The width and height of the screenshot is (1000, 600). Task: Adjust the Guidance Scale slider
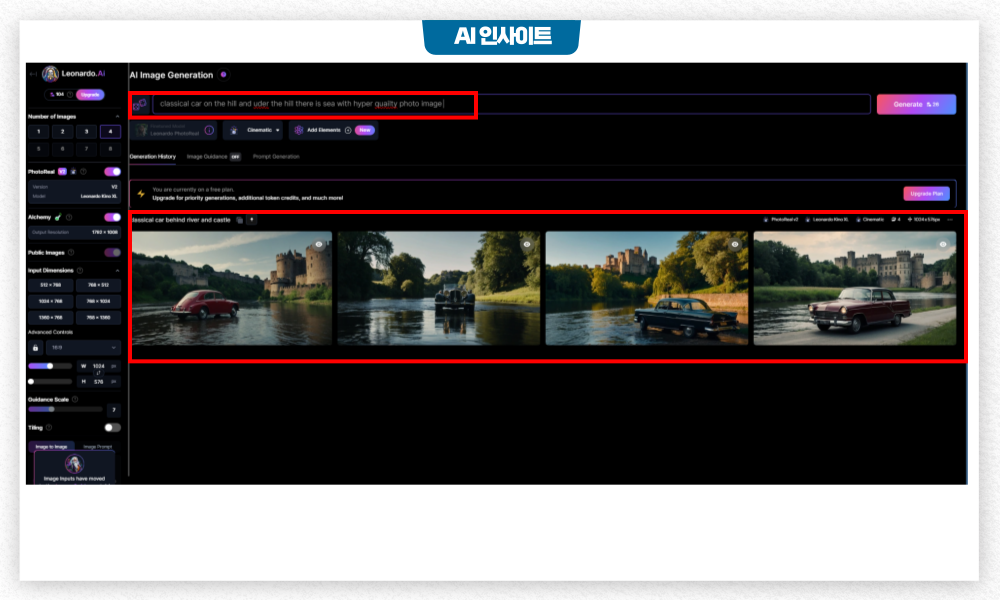coord(65,409)
